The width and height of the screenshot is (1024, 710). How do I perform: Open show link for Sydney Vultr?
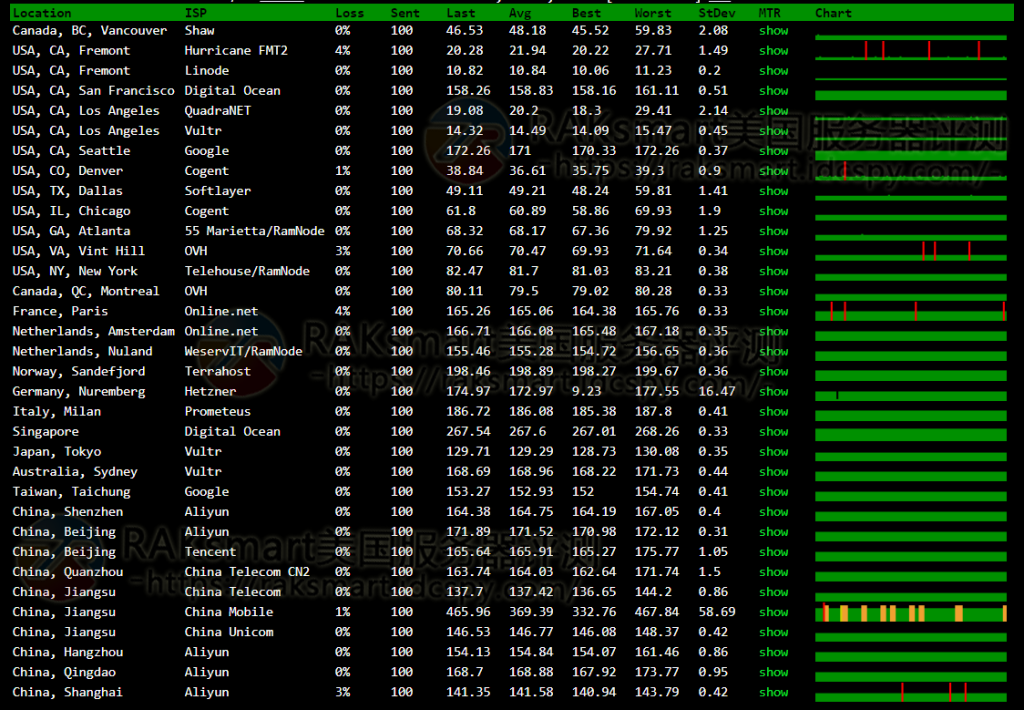click(x=773, y=472)
